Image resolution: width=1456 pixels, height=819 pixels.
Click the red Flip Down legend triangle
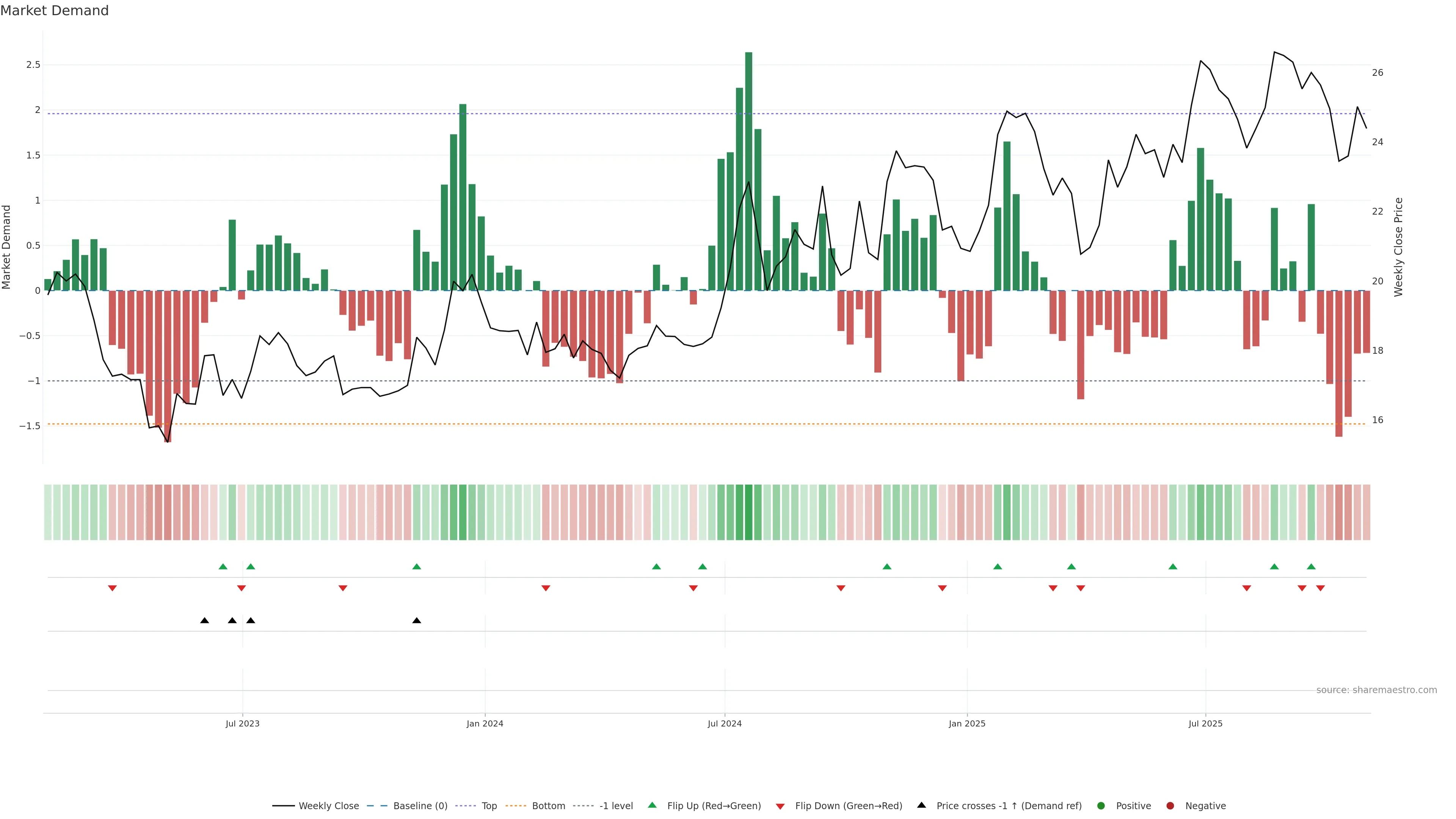[780, 806]
